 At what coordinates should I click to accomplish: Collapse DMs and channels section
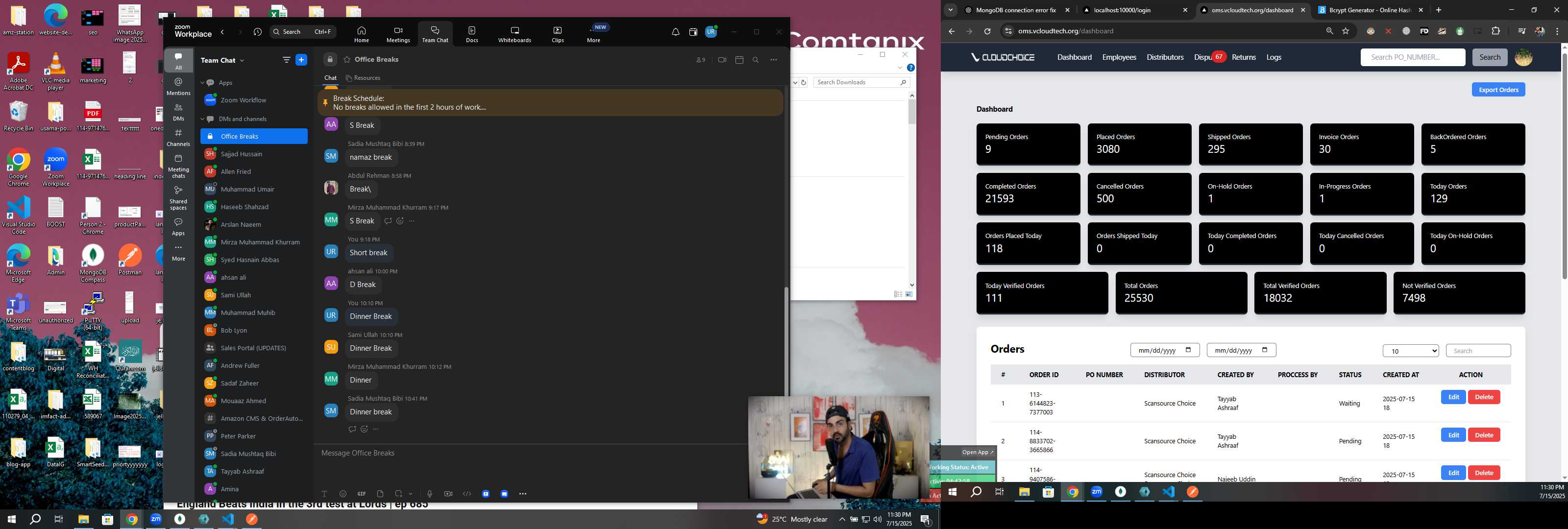click(202, 120)
